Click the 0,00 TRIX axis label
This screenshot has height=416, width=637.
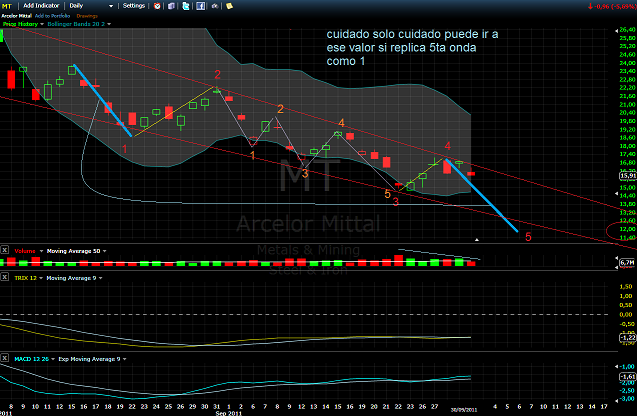pyautogui.click(x=626, y=314)
